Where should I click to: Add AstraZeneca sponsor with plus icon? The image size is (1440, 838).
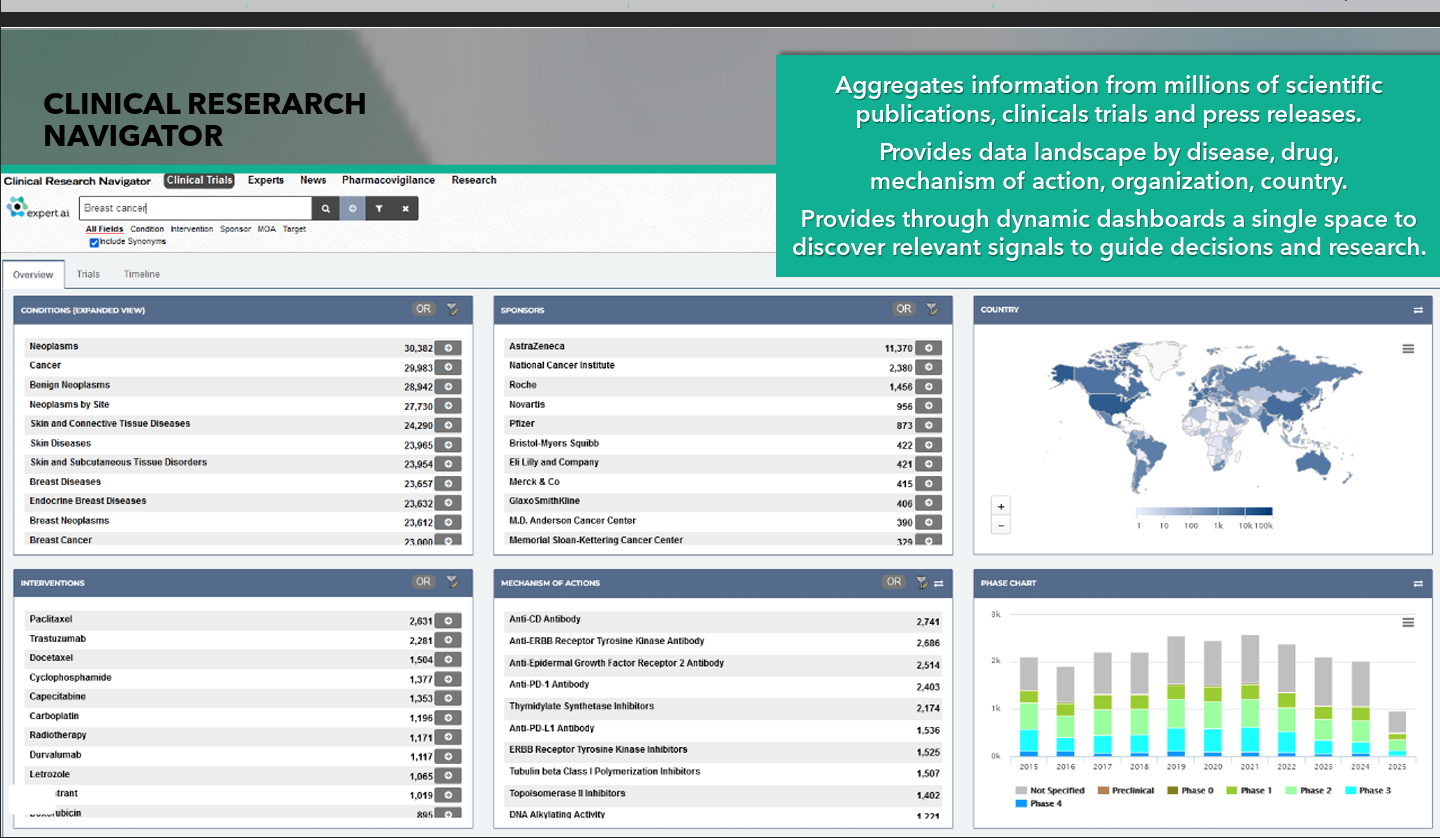[x=929, y=347]
